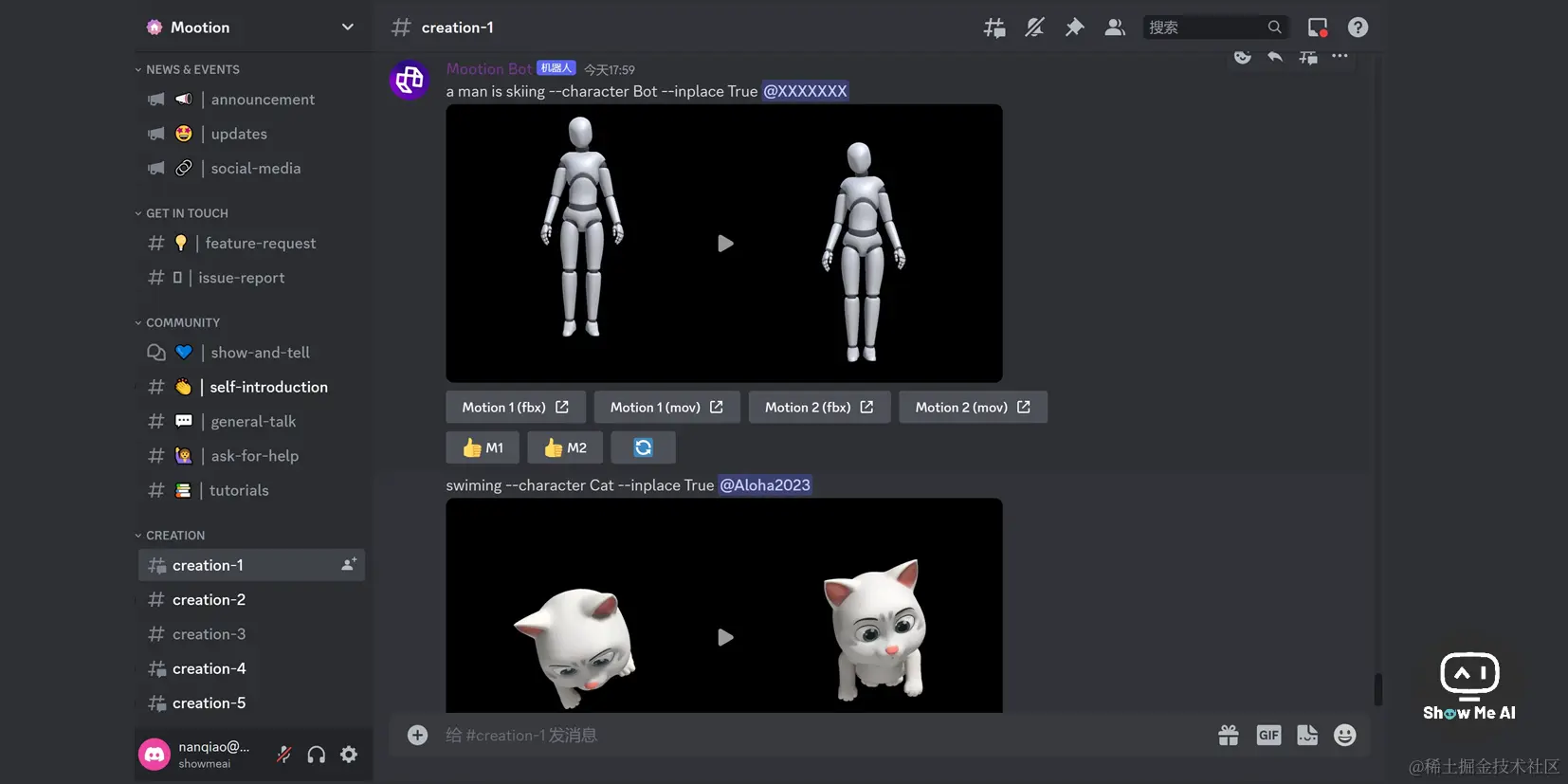Open more options ellipsis on message
This screenshot has height=784, width=1568.
[x=1340, y=57]
